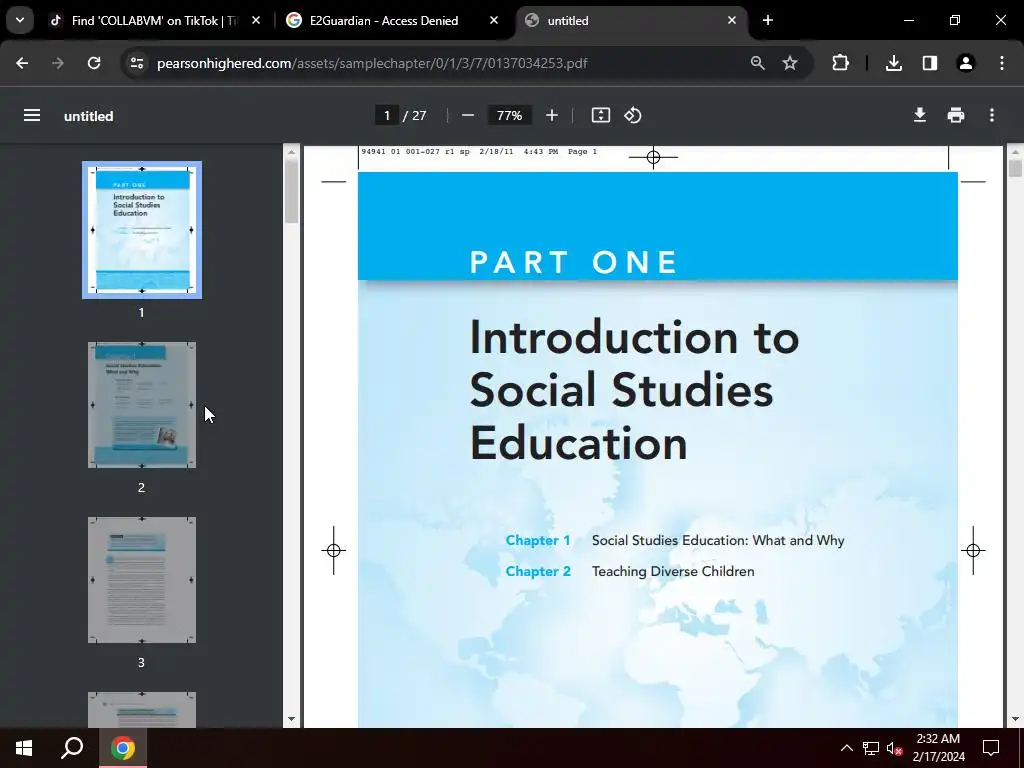Reload the current page

94,63
